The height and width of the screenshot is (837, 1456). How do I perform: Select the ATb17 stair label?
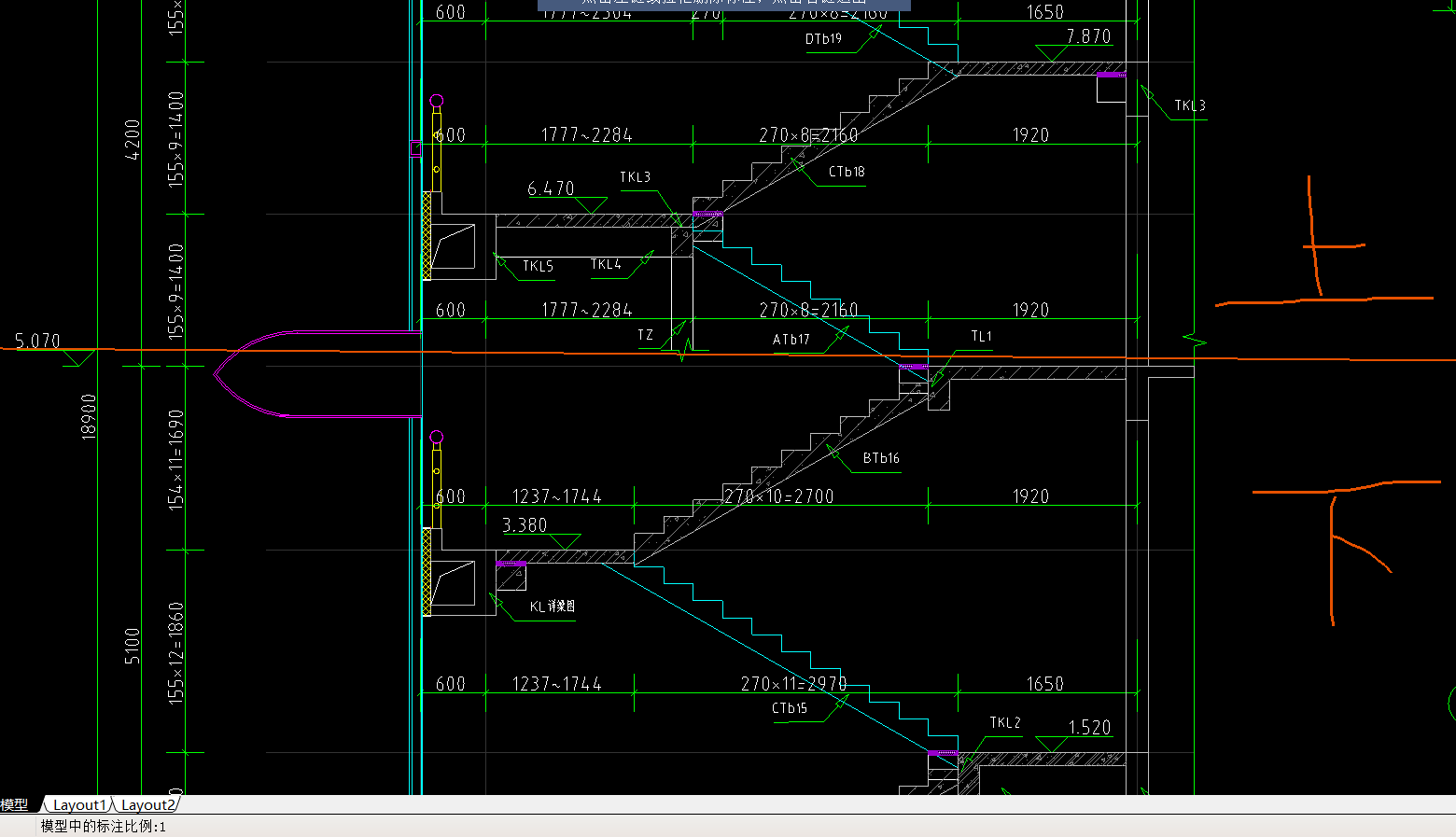791,340
